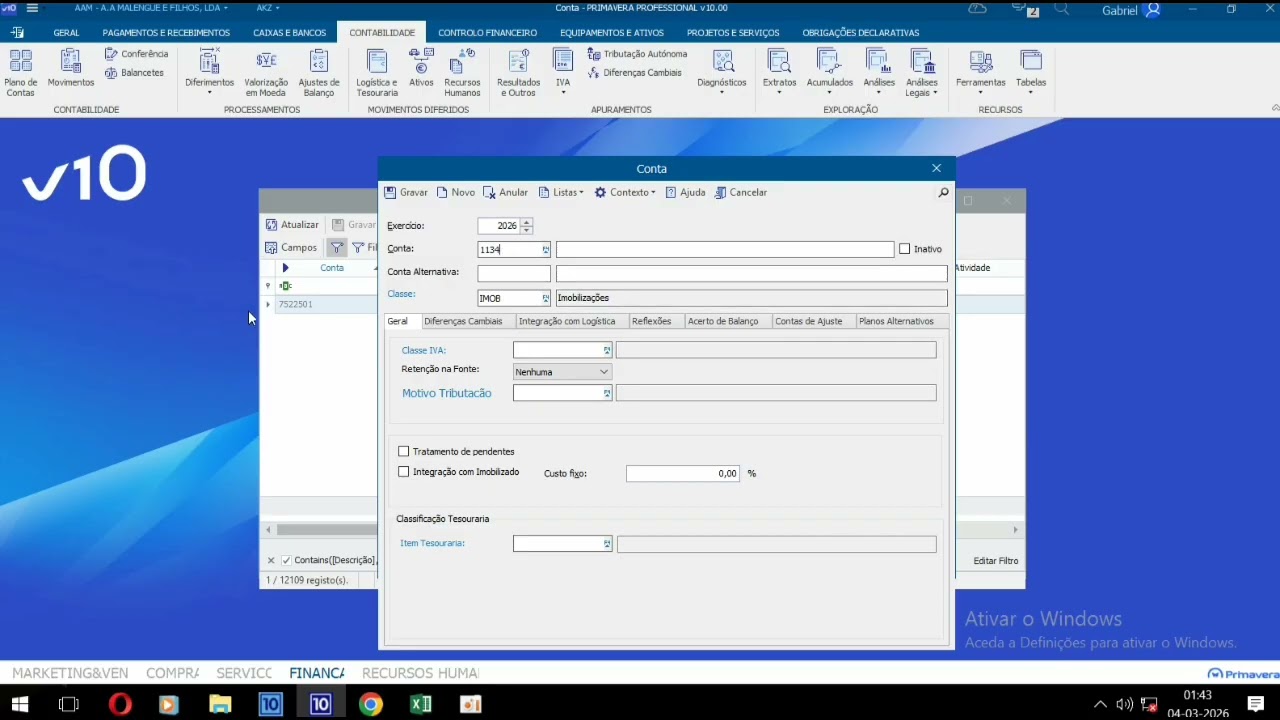Open Ajustes de Balanço tool

tap(319, 72)
